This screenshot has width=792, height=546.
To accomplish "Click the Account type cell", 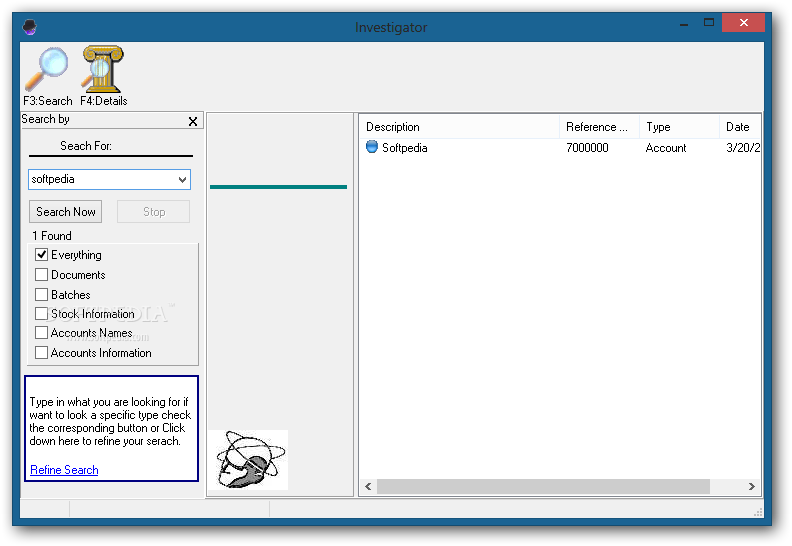I will coord(666,148).
